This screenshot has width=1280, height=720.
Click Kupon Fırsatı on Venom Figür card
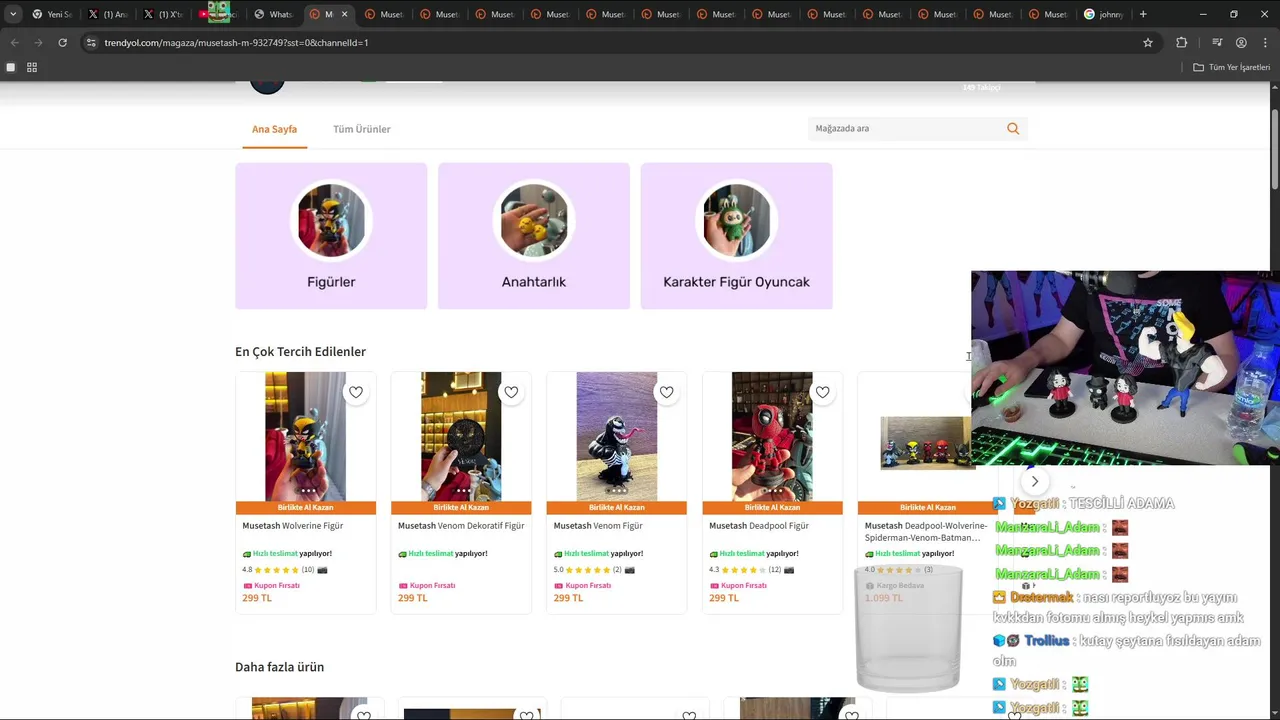click(582, 586)
